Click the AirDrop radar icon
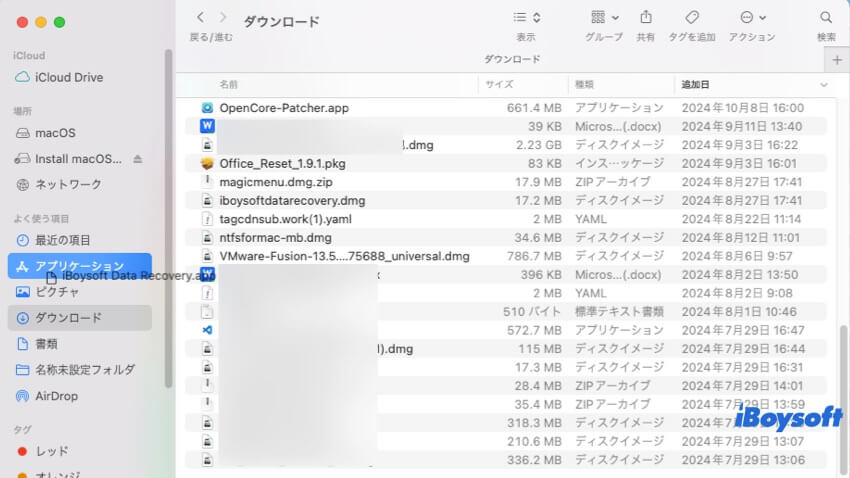This screenshot has width=850, height=478. [22, 396]
